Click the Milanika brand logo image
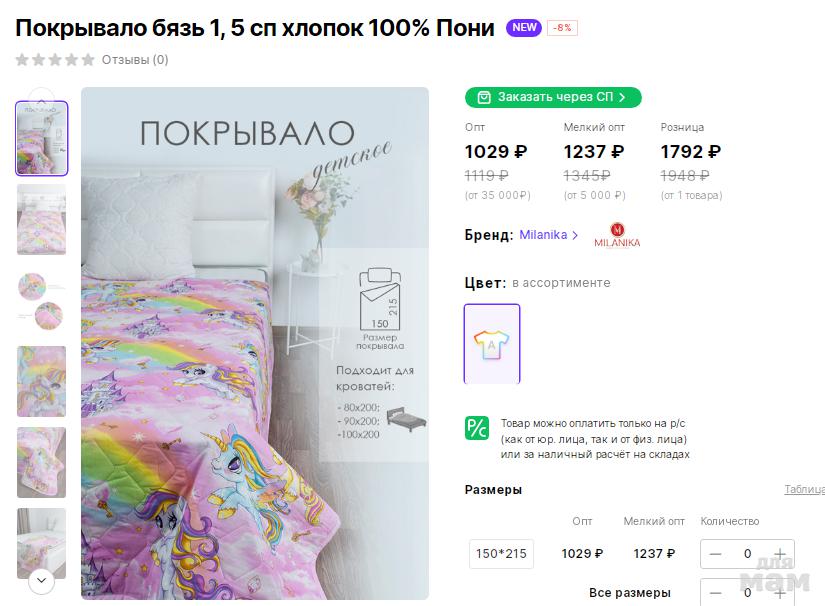Viewport: 825px width, 606px height. tap(617, 236)
